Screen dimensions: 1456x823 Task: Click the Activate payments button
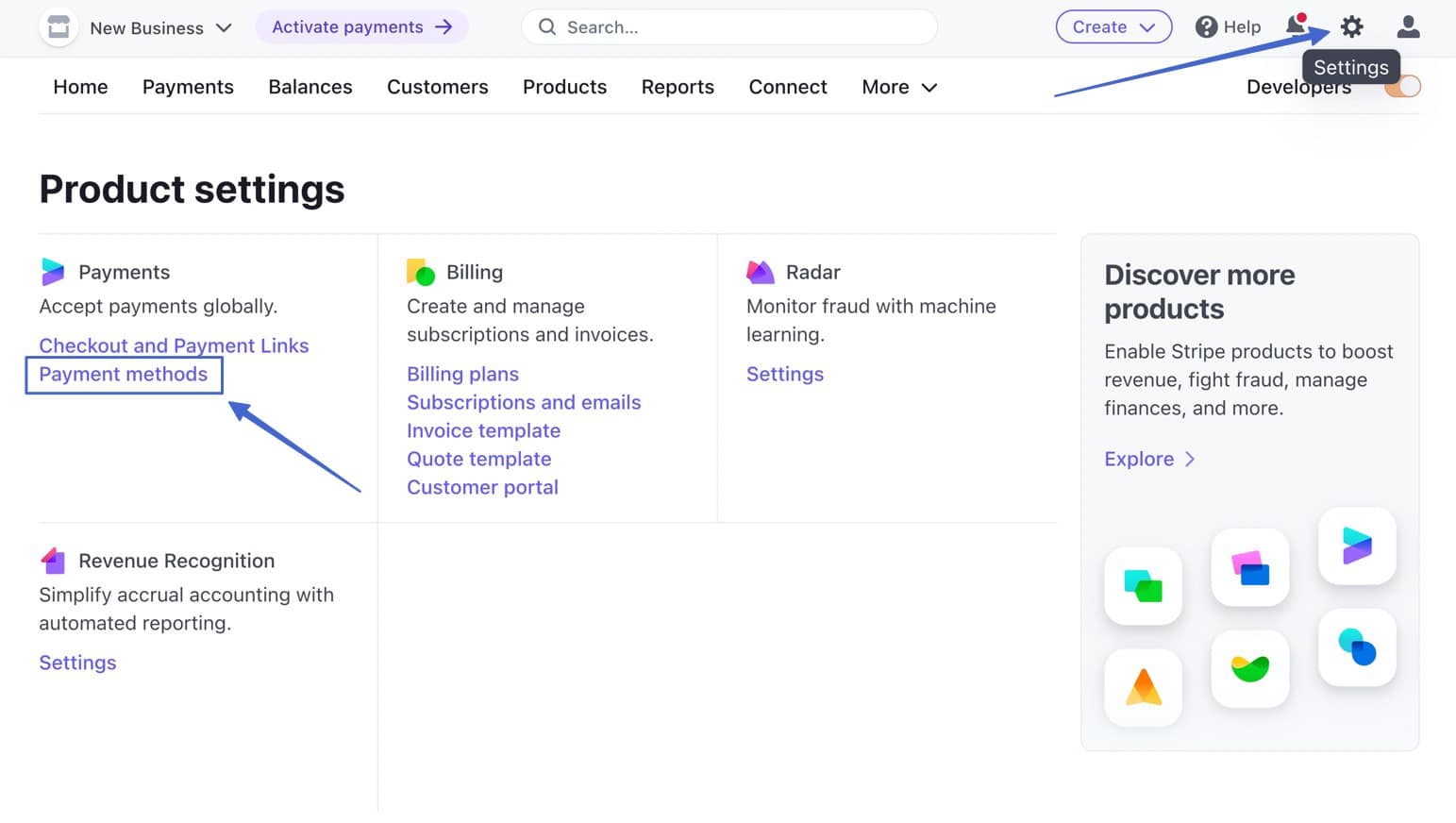pos(361,26)
